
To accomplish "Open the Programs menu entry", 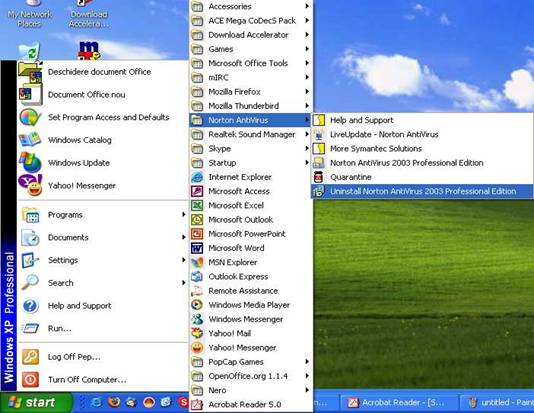I will click(x=103, y=215).
